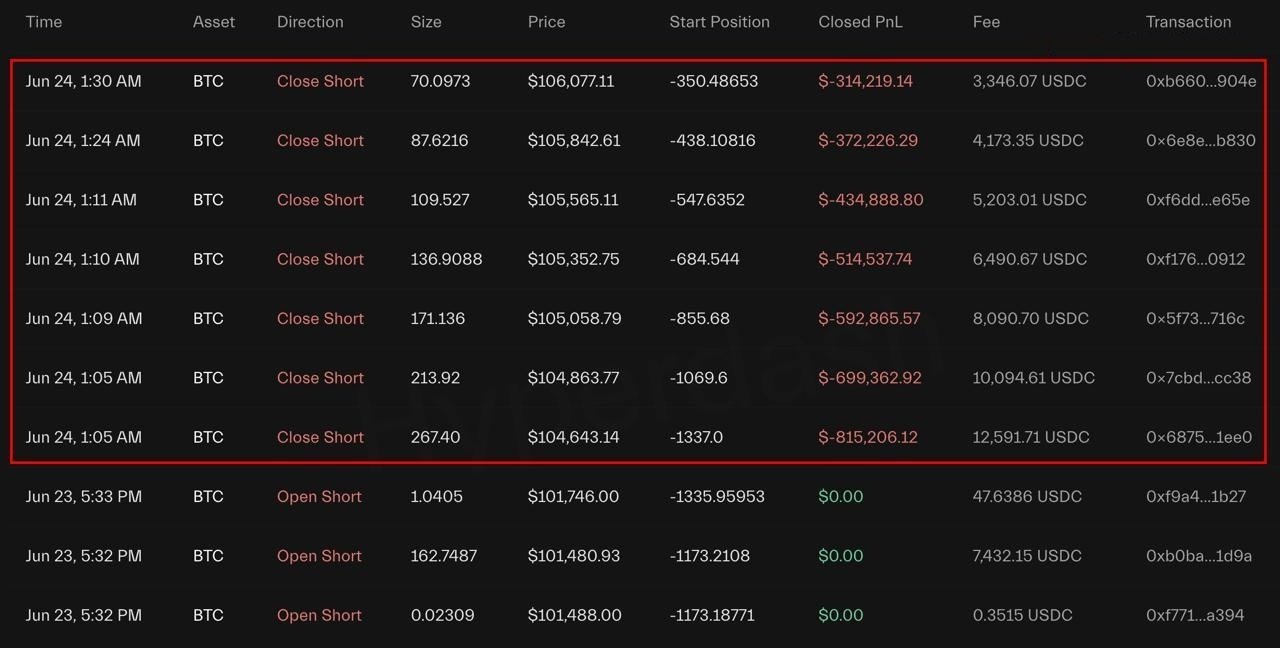
Task: Open transaction 0xf9a4...1b27 link
Action: tap(1196, 496)
